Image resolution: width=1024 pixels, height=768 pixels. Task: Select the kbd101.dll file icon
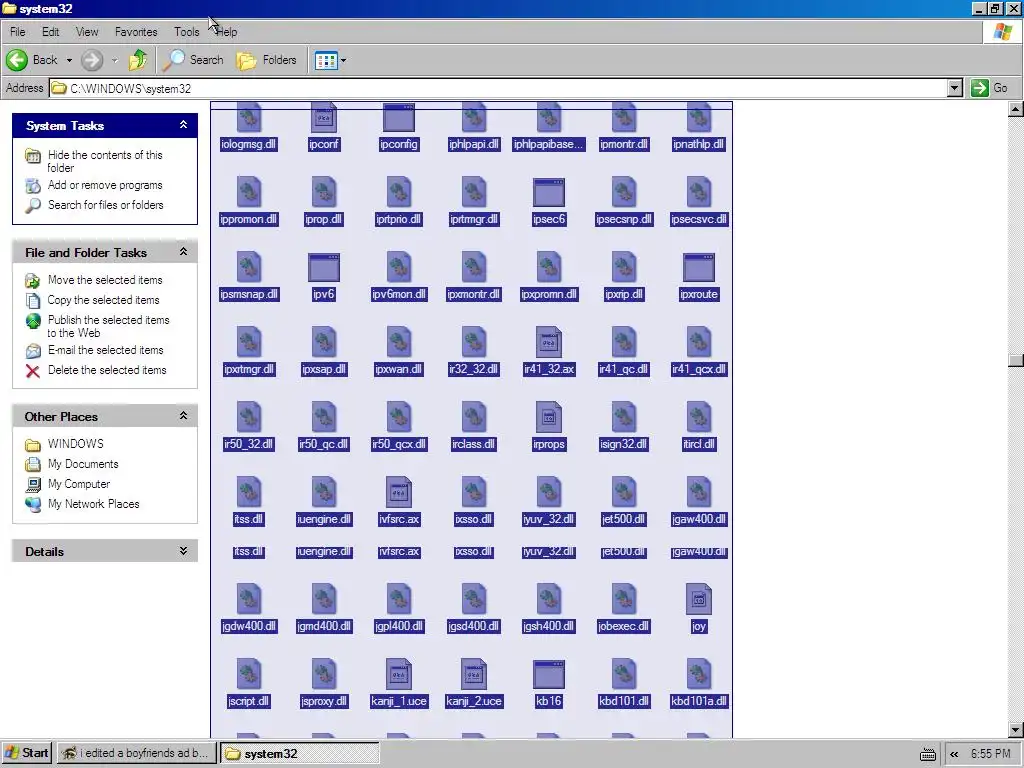click(x=624, y=675)
